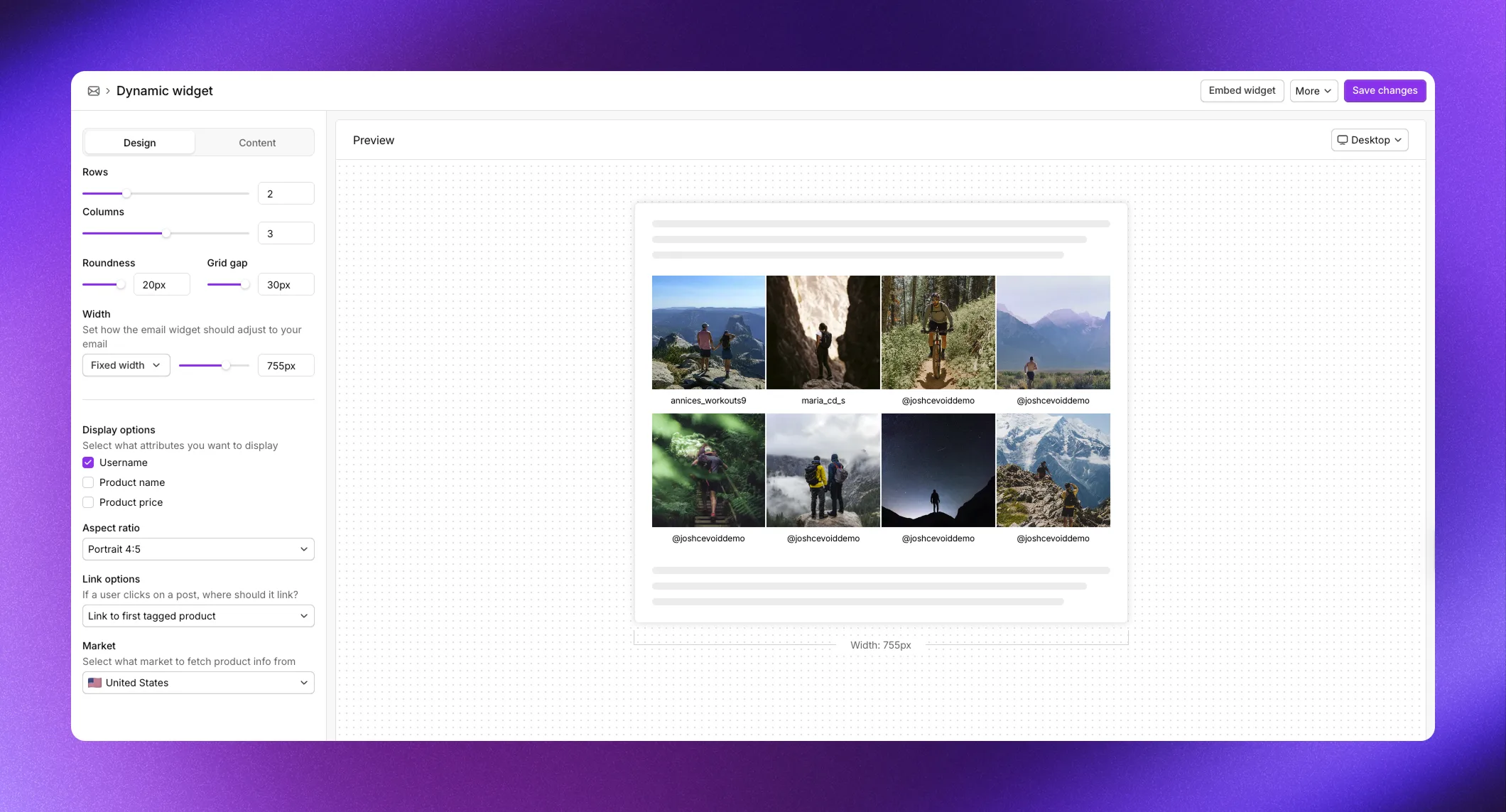
Task: Check the Product price option
Action: pos(88,502)
